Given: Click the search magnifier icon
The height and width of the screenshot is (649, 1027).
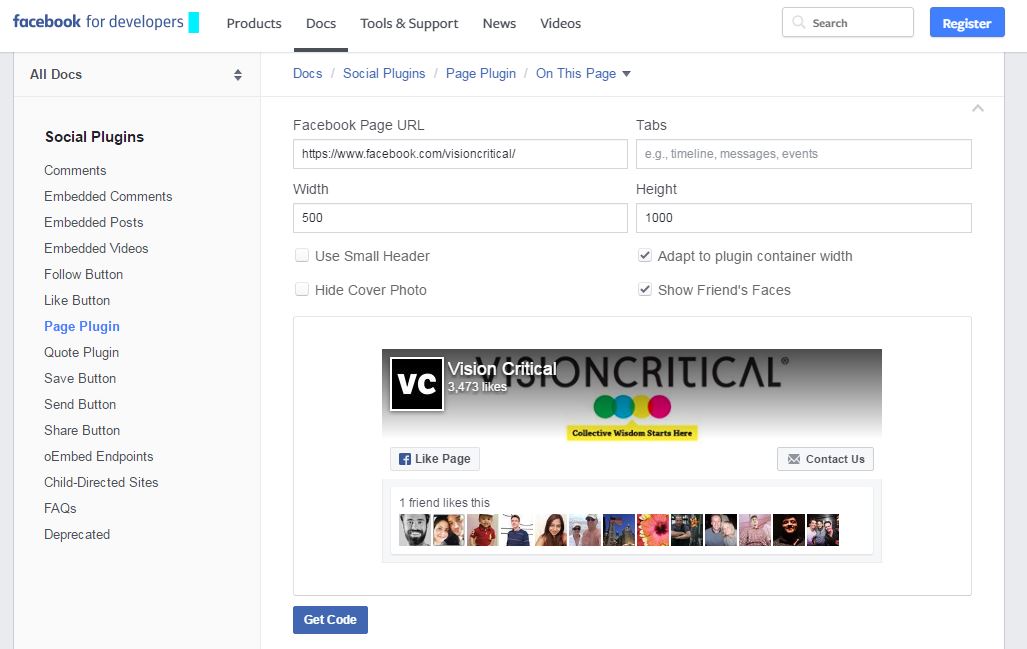Looking at the screenshot, I should (798, 22).
